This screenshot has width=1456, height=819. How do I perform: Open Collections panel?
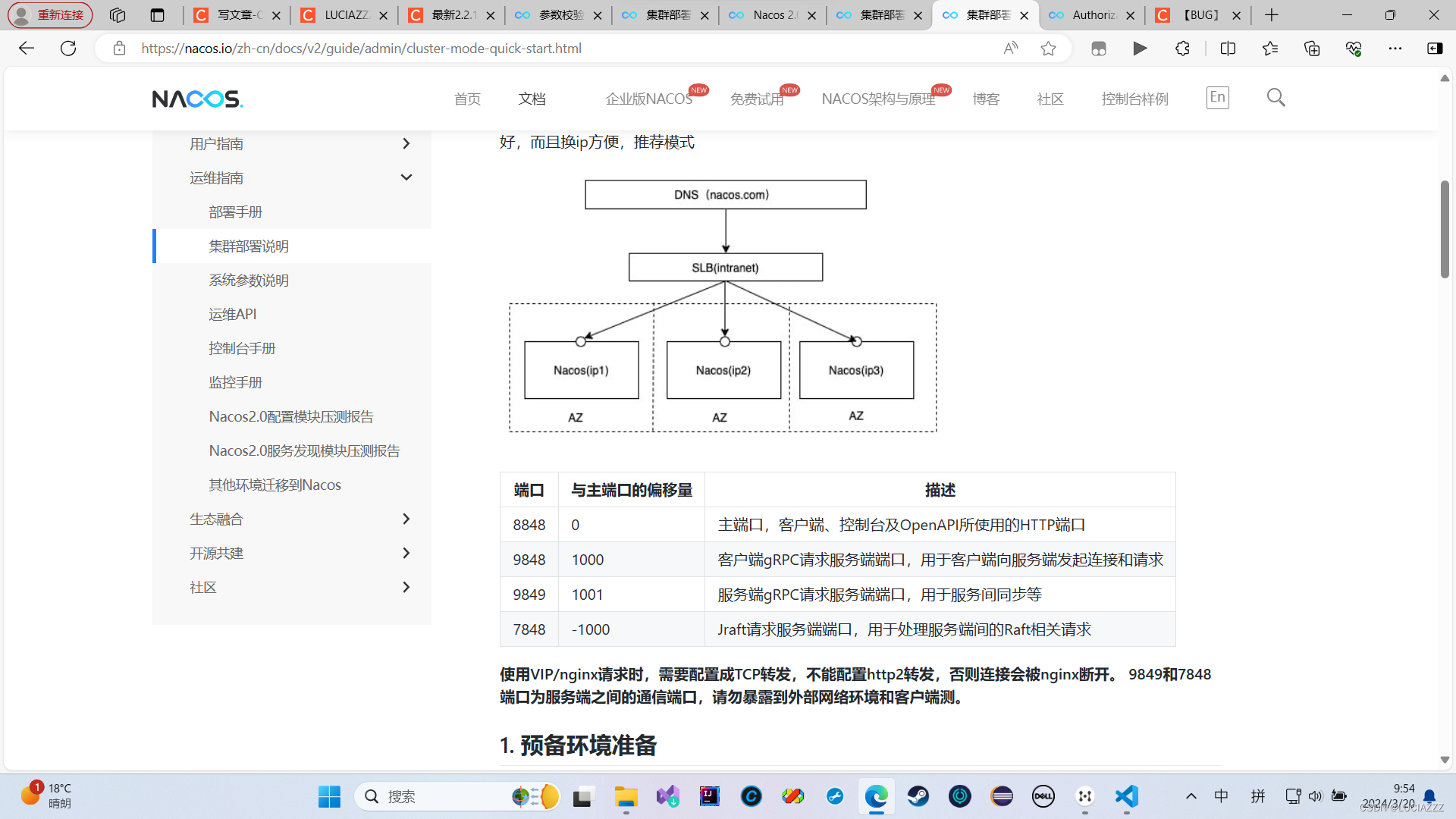1312,49
